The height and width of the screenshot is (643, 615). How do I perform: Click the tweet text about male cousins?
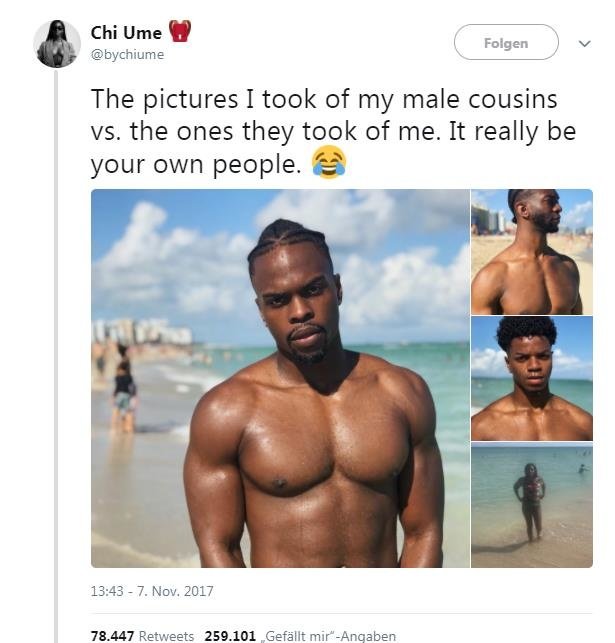[333, 132]
